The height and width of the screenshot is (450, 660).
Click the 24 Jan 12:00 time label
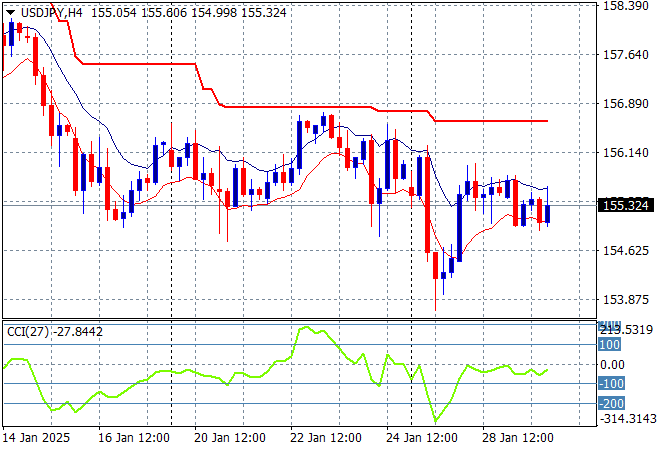point(421,438)
